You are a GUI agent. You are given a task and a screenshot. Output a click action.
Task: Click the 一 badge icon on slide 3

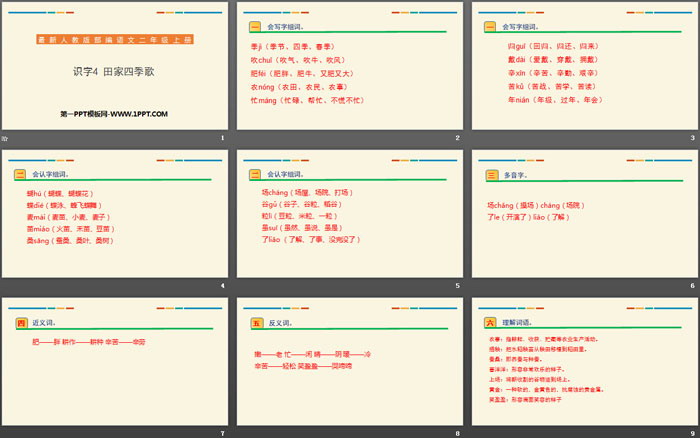pyautogui.click(x=491, y=26)
